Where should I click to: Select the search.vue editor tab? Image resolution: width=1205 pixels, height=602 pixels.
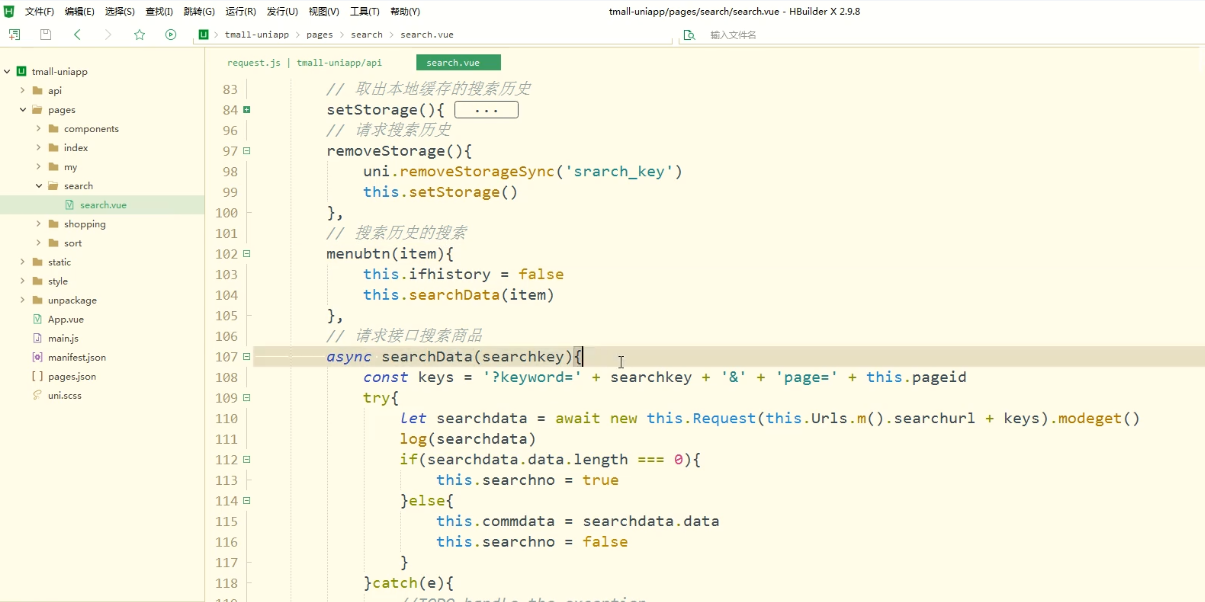click(x=458, y=62)
